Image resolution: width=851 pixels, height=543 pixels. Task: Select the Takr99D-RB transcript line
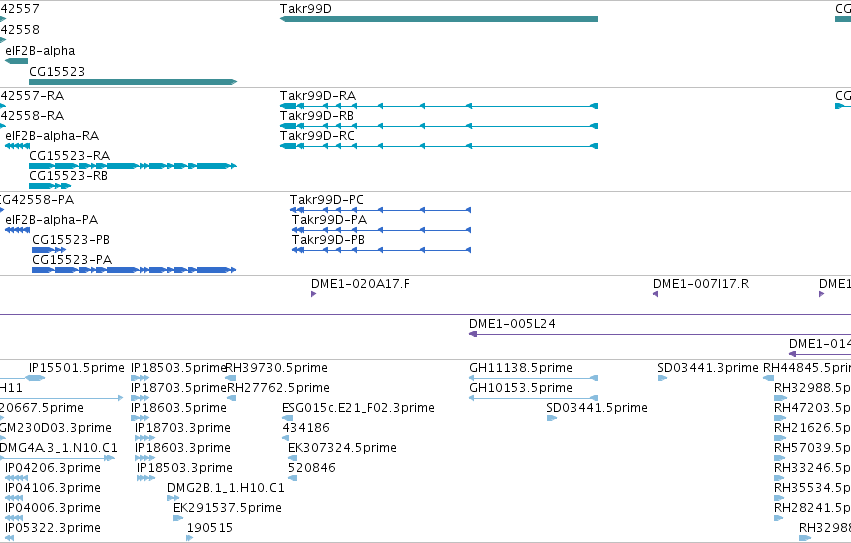(439, 126)
